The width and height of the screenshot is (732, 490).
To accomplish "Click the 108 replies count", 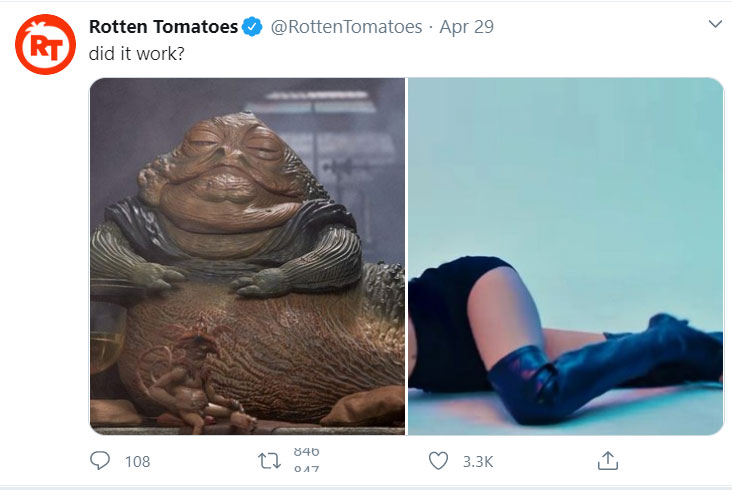I will tap(136, 461).
